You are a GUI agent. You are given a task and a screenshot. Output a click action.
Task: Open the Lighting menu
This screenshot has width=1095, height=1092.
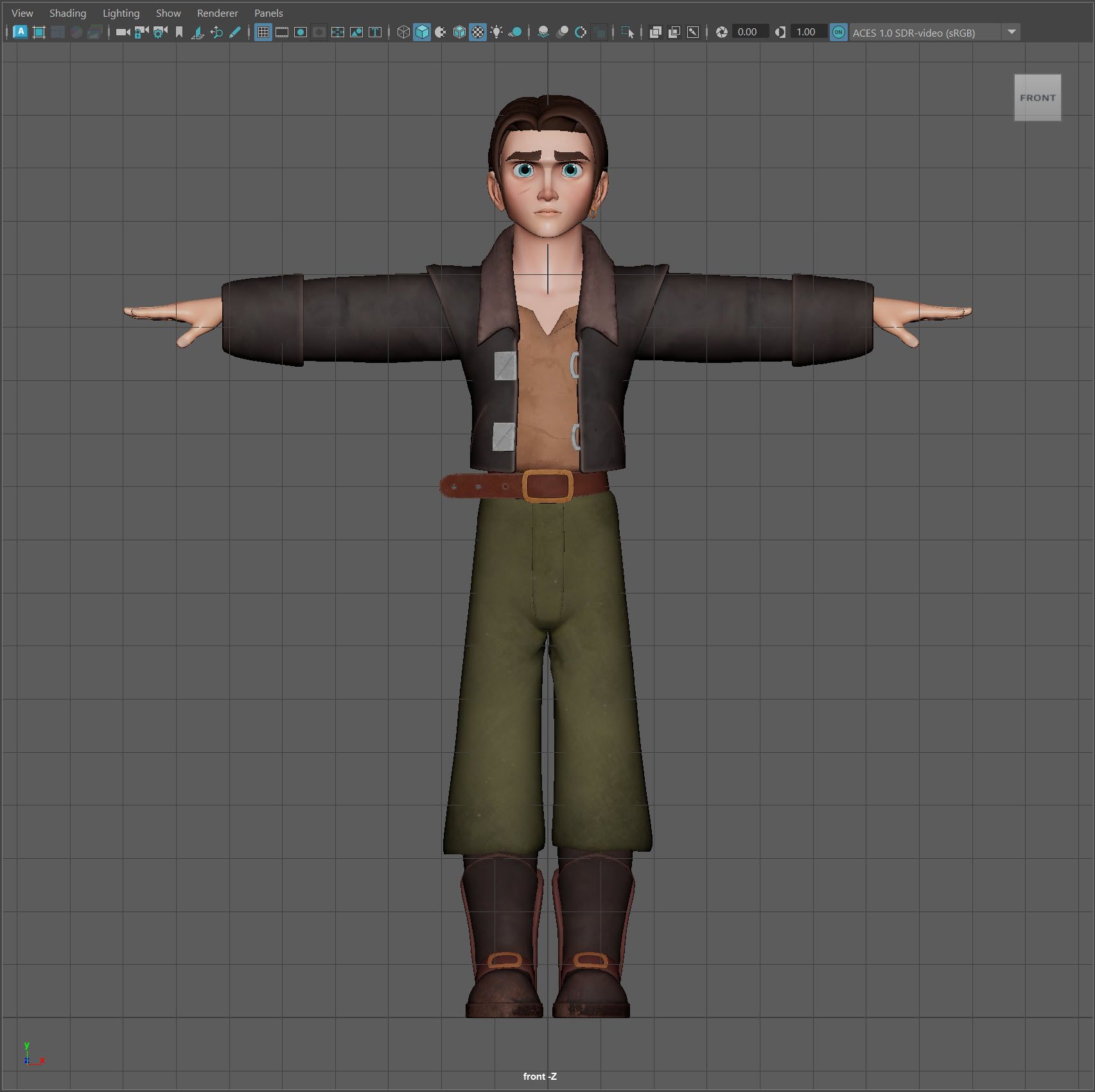(x=121, y=13)
